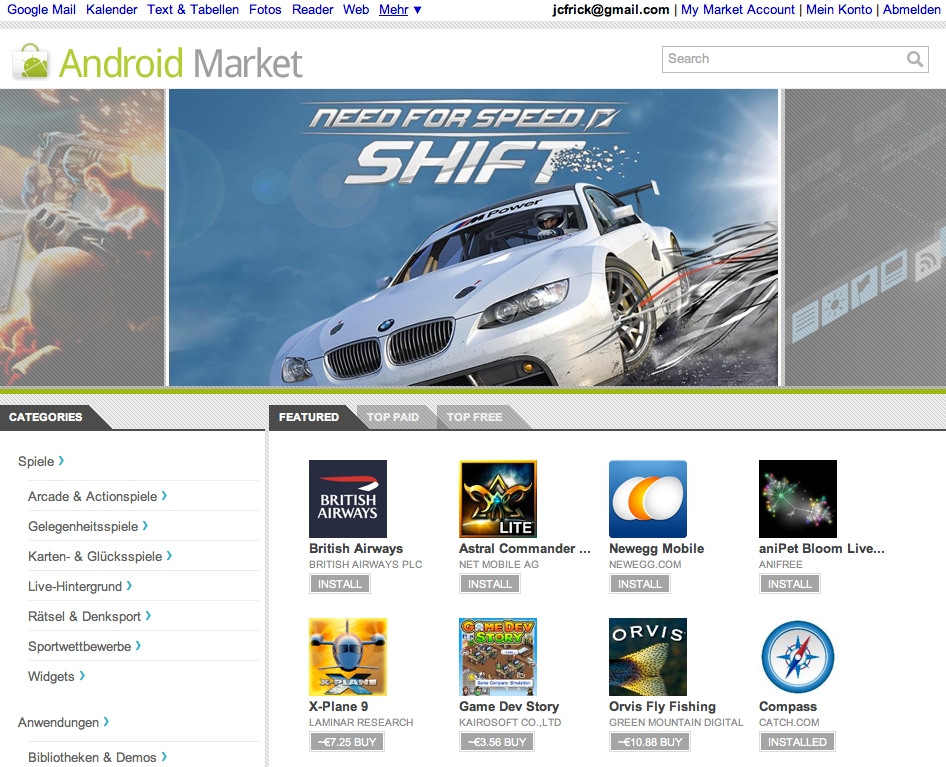Viewport: 946px width, 767px height.
Task: Install aniPet Bloom Live wallpaper
Action: (x=790, y=584)
